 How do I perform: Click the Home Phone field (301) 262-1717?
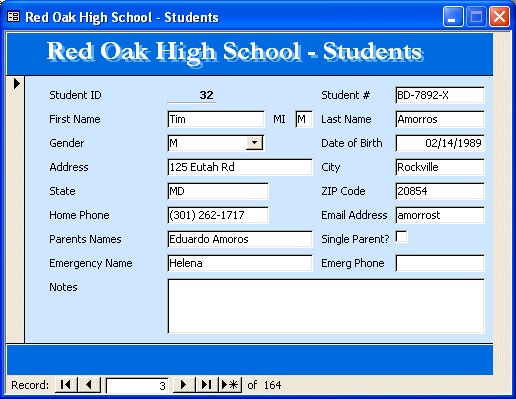coord(218,215)
